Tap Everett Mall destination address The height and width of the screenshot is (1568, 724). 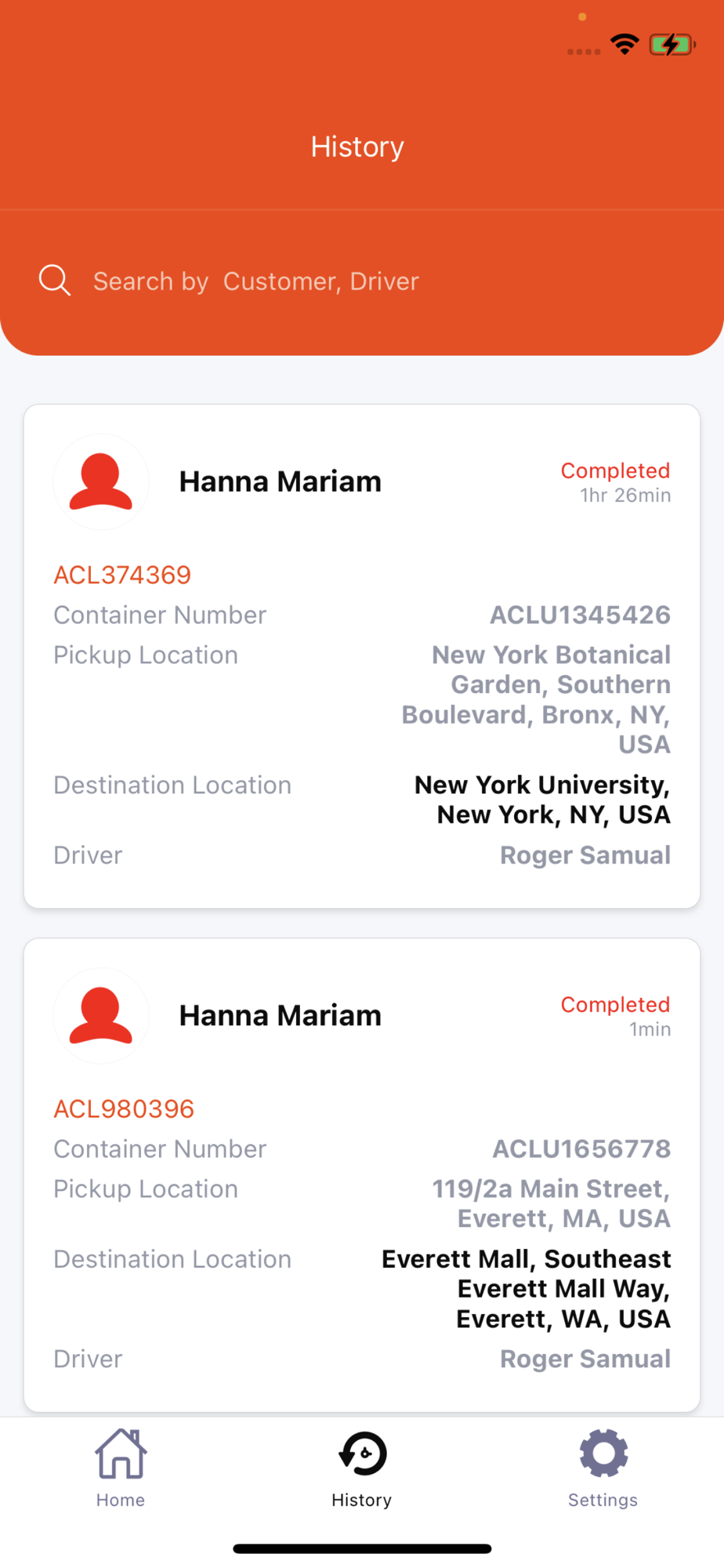click(527, 1289)
